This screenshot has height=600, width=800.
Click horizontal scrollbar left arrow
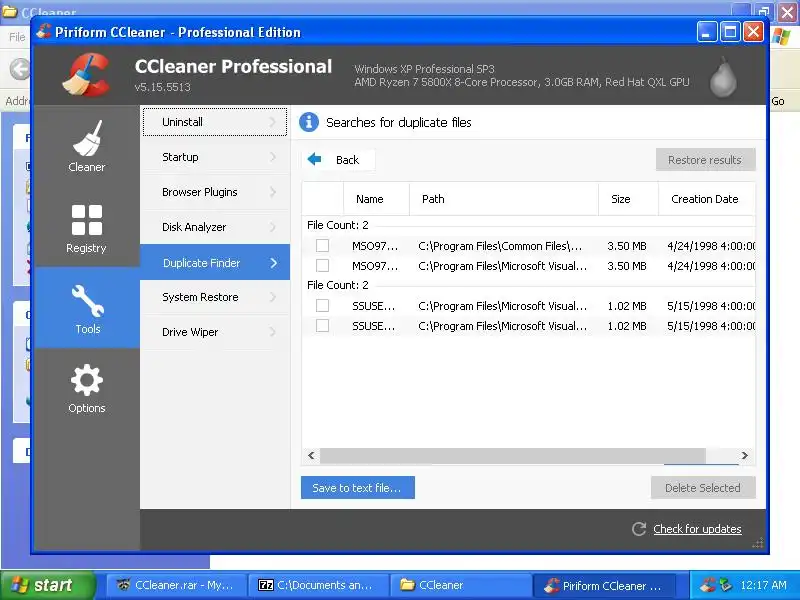click(311, 456)
